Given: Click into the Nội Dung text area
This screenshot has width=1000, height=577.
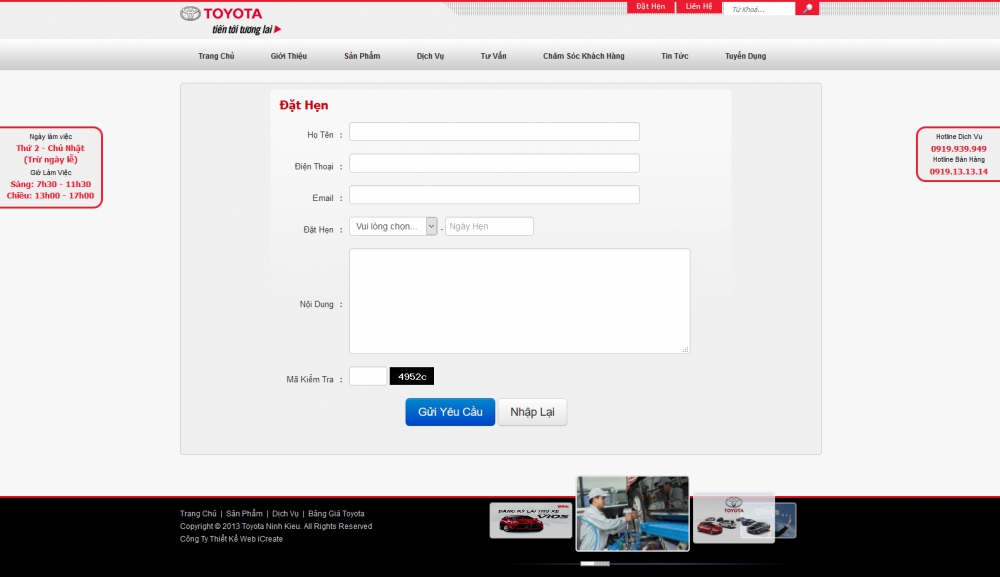Looking at the screenshot, I should point(519,301).
